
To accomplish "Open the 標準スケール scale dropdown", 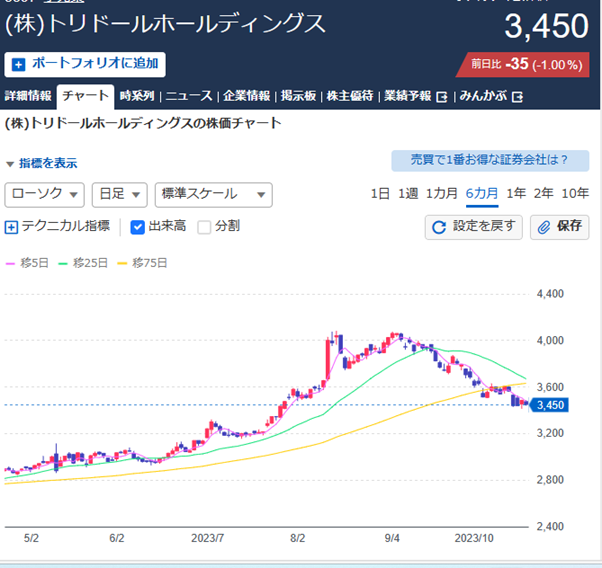I will coord(213,195).
